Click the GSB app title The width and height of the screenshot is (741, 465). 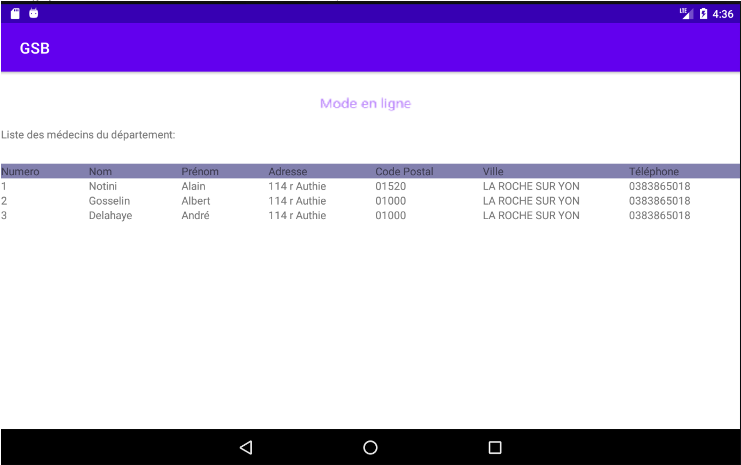(35, 49)
